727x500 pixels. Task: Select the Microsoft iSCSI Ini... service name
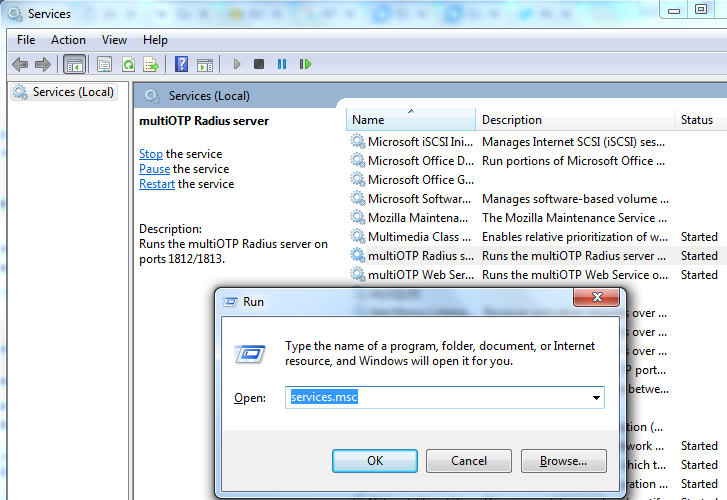(x=421, y=141)
